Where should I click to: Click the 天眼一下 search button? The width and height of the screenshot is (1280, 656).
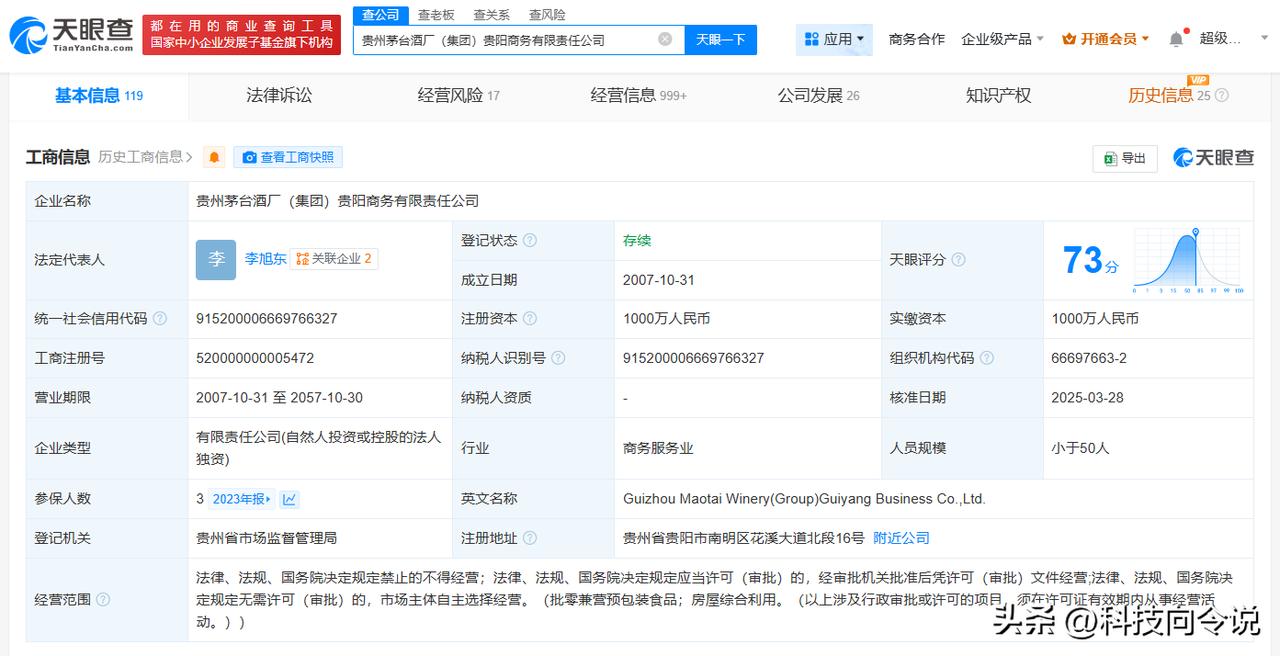coord(720,39)
